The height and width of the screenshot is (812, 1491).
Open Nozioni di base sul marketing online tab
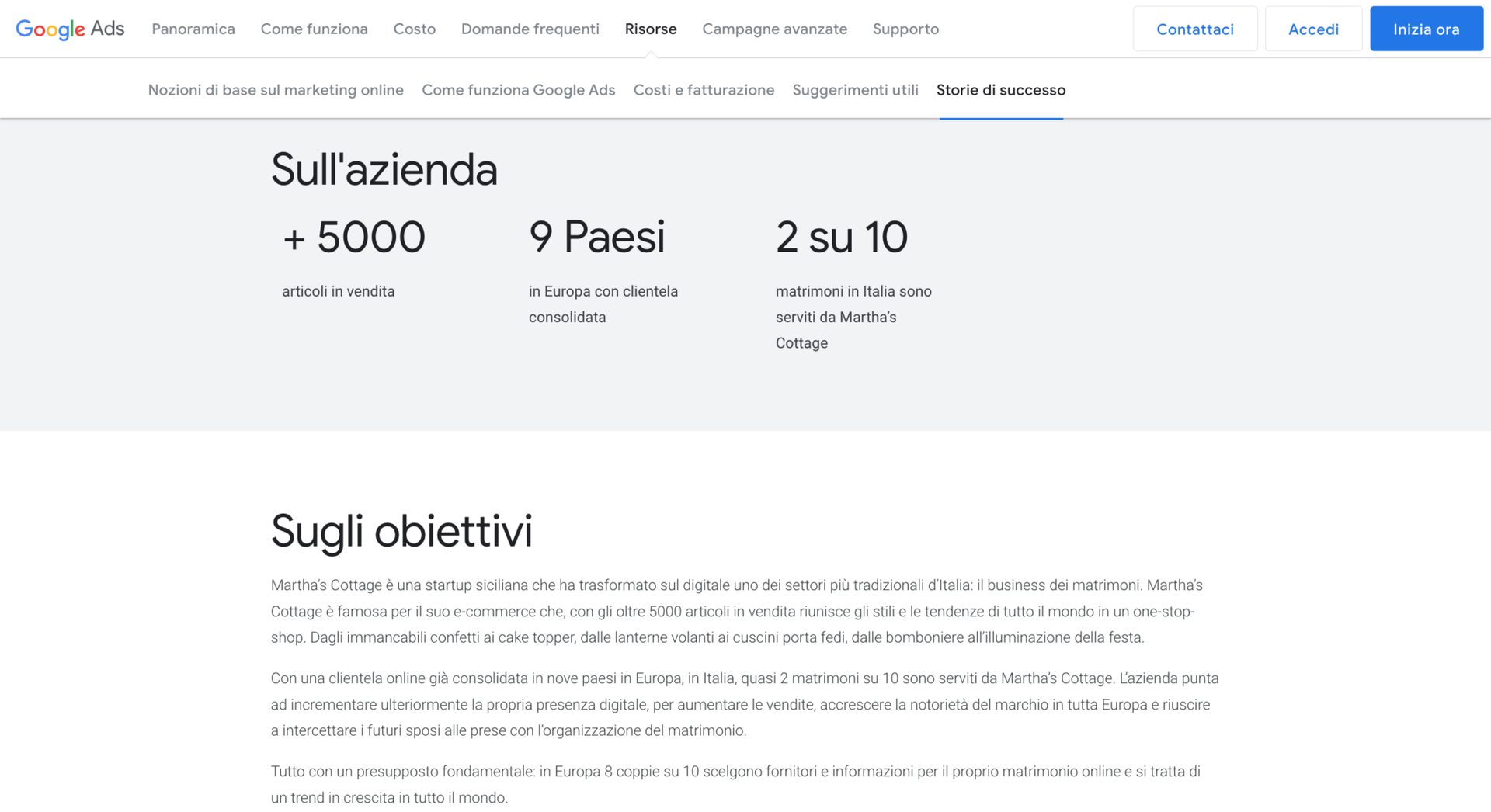pos(276,90)
